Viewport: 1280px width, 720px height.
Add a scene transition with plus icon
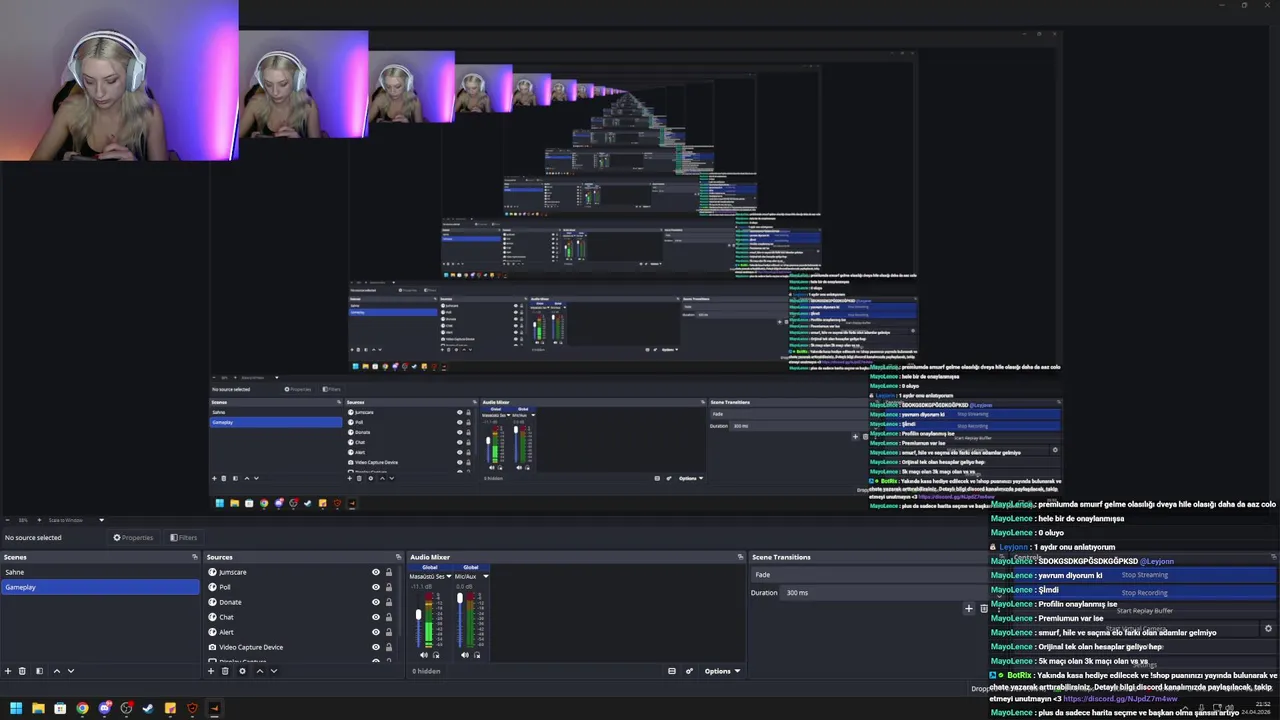(x=968, y=608)
